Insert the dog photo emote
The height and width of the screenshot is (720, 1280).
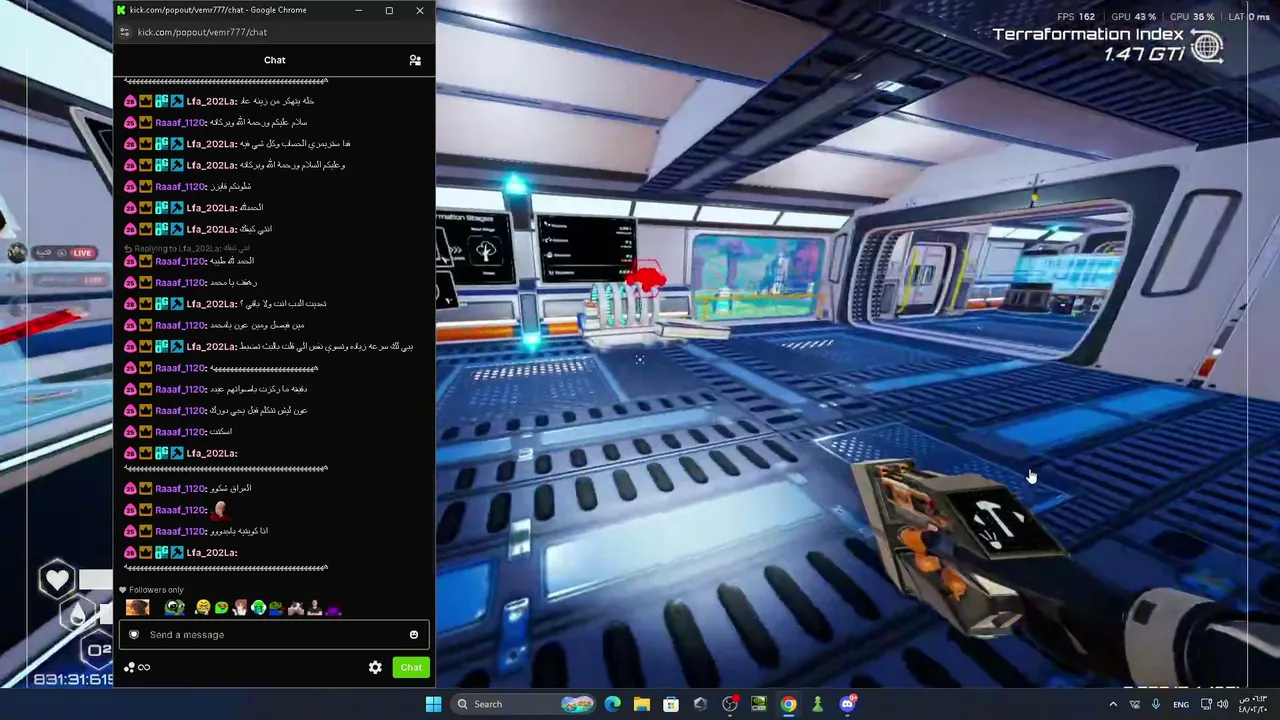point(138,608)
